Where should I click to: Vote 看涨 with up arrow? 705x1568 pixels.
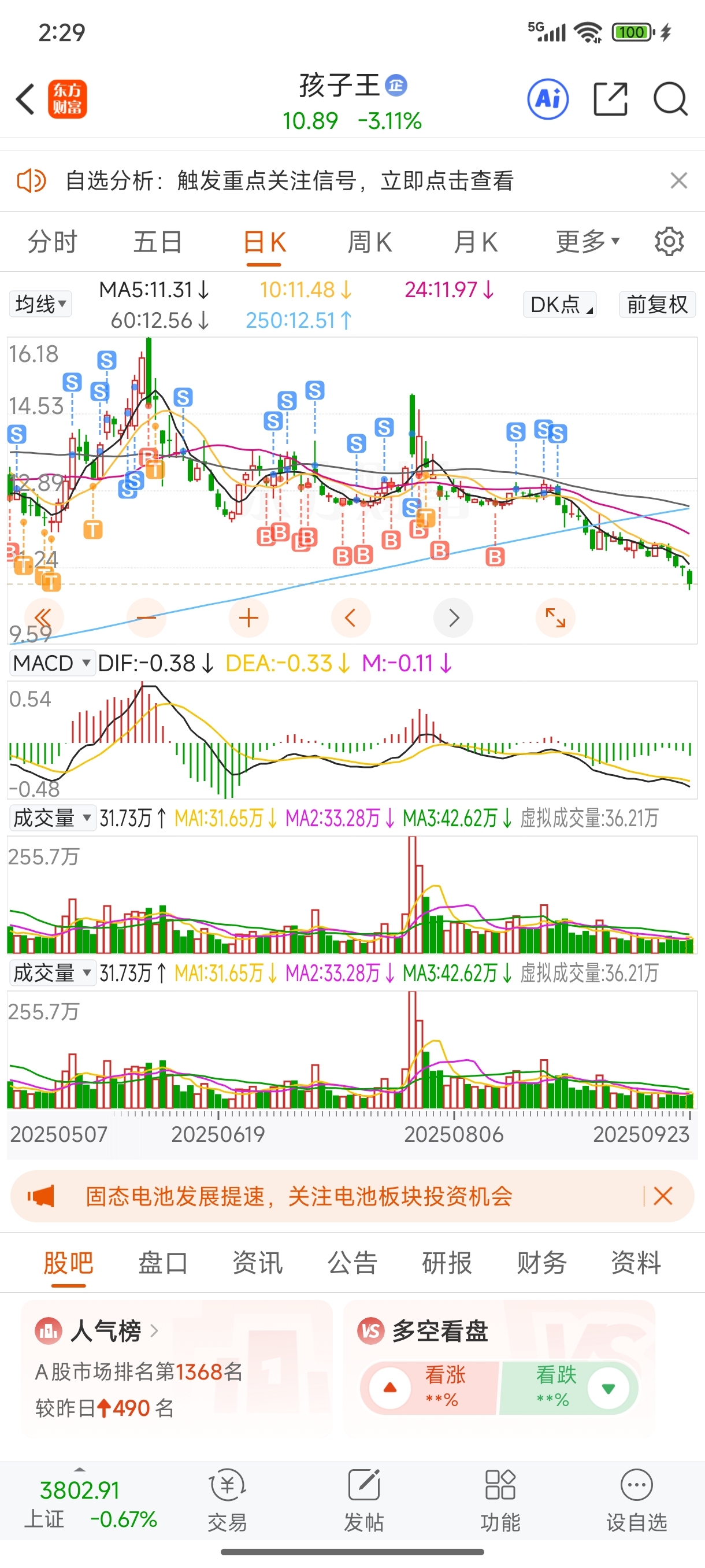pyautogui.click(x=390, y=1388)
